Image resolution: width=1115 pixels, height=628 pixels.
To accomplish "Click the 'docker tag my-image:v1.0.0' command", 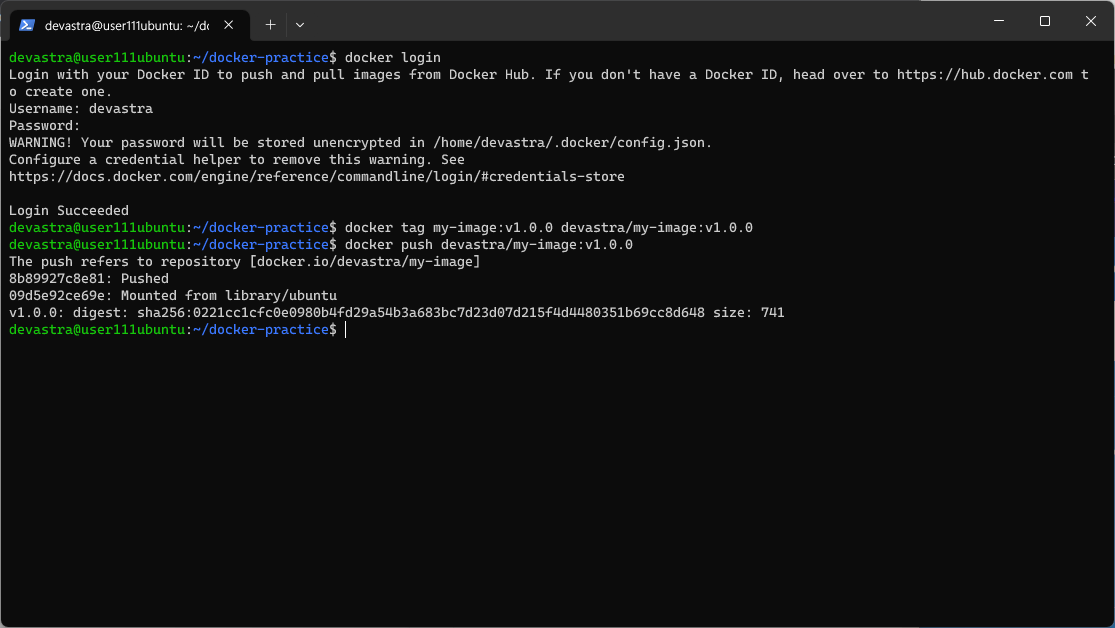I will point(549,228).
